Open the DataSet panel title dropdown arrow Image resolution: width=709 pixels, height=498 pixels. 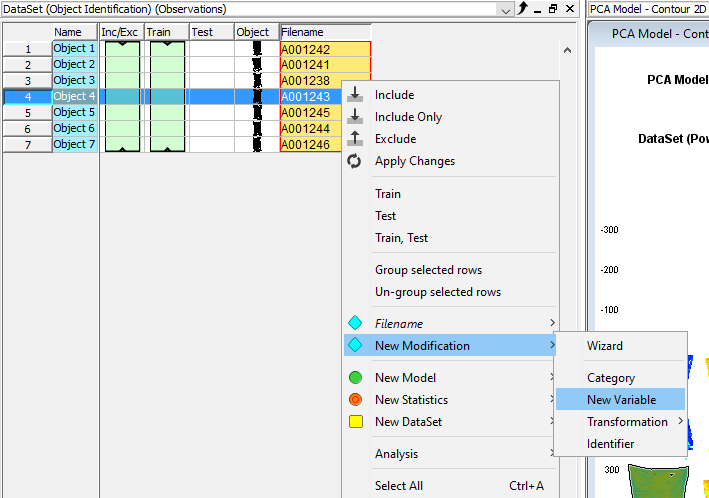click(x=506, y=9)
